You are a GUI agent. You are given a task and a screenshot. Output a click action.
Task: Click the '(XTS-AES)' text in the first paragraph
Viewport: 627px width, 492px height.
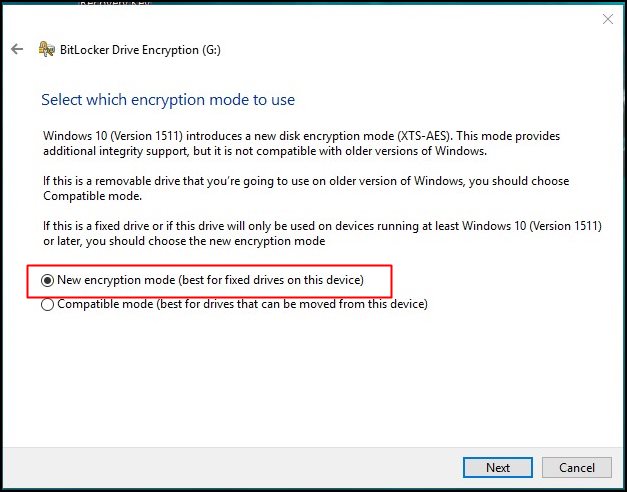pos(425,136)
